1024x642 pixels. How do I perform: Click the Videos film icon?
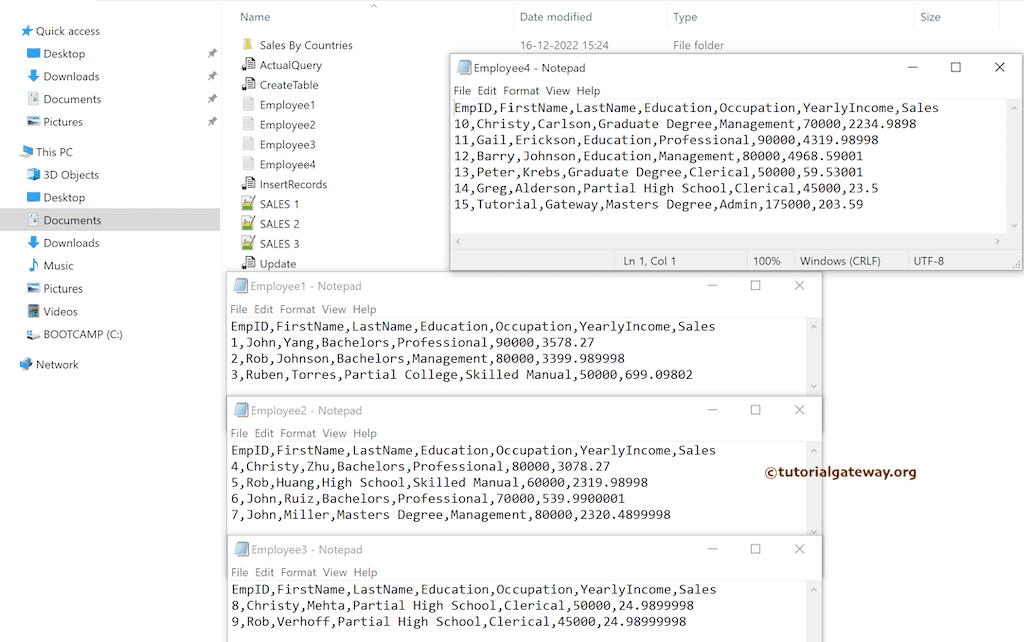tap(33, 311)
